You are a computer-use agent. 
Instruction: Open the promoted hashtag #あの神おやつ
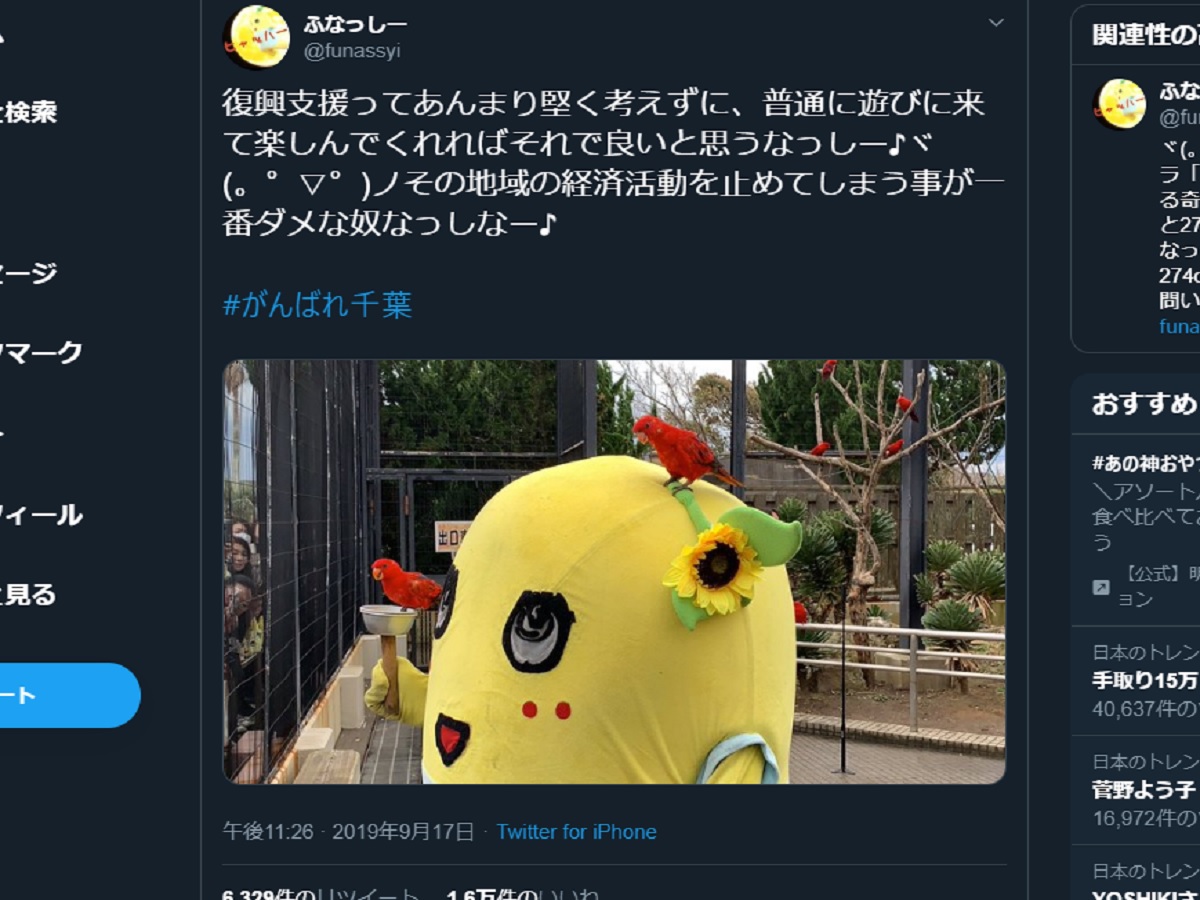tap(1145, 463)
